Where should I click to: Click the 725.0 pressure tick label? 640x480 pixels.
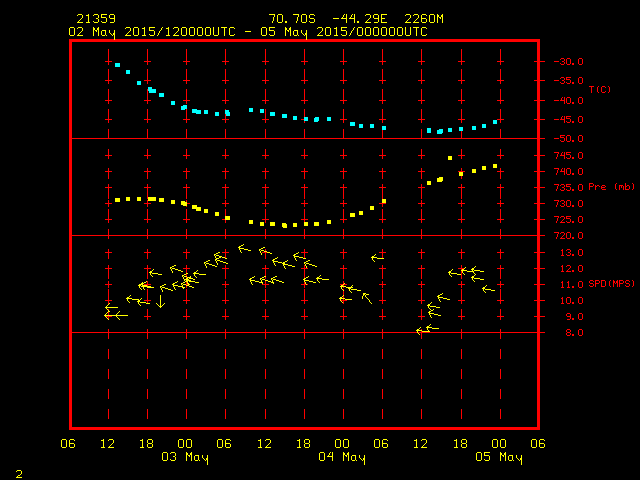click(x=569, y=220)
